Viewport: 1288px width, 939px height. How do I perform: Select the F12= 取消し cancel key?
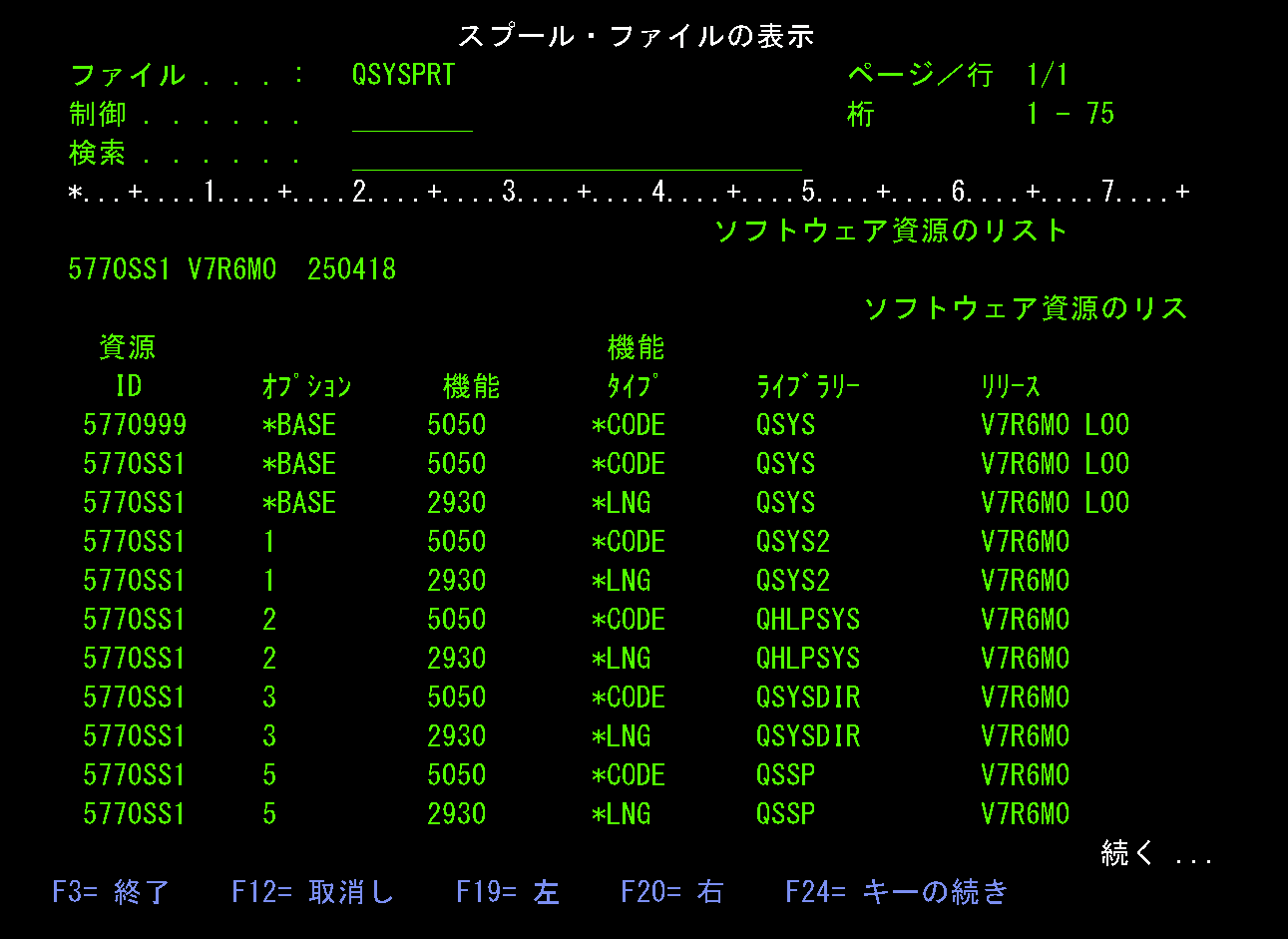(313, 891)
